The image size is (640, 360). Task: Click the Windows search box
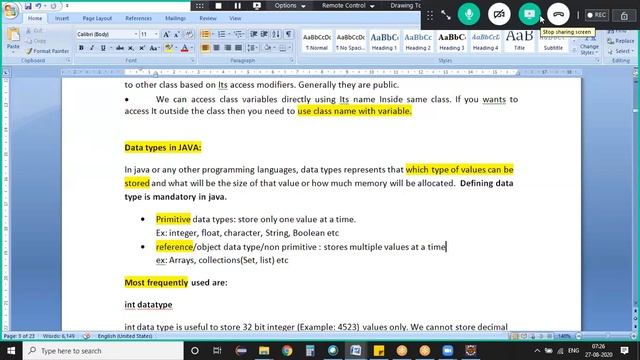103,351
